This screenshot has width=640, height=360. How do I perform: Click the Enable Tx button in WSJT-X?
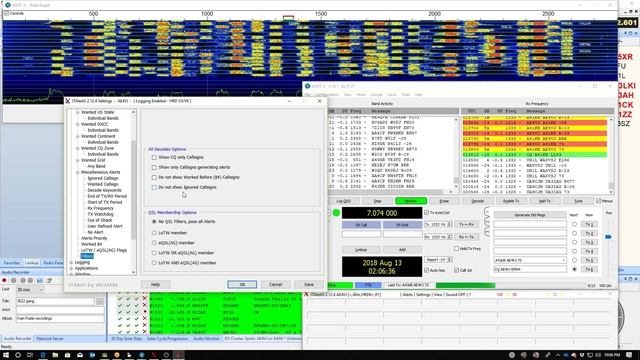(x=511, y=201)
